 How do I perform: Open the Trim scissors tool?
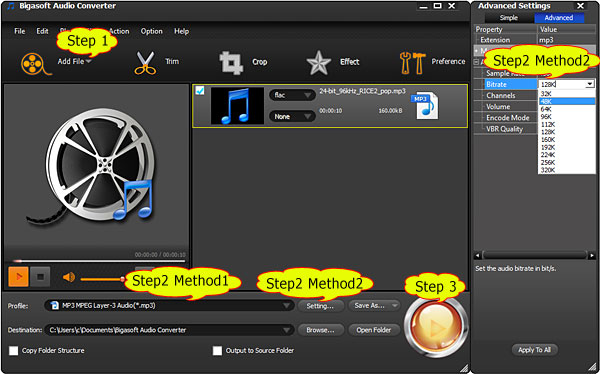pyautogui.click(x=145, y=63)
